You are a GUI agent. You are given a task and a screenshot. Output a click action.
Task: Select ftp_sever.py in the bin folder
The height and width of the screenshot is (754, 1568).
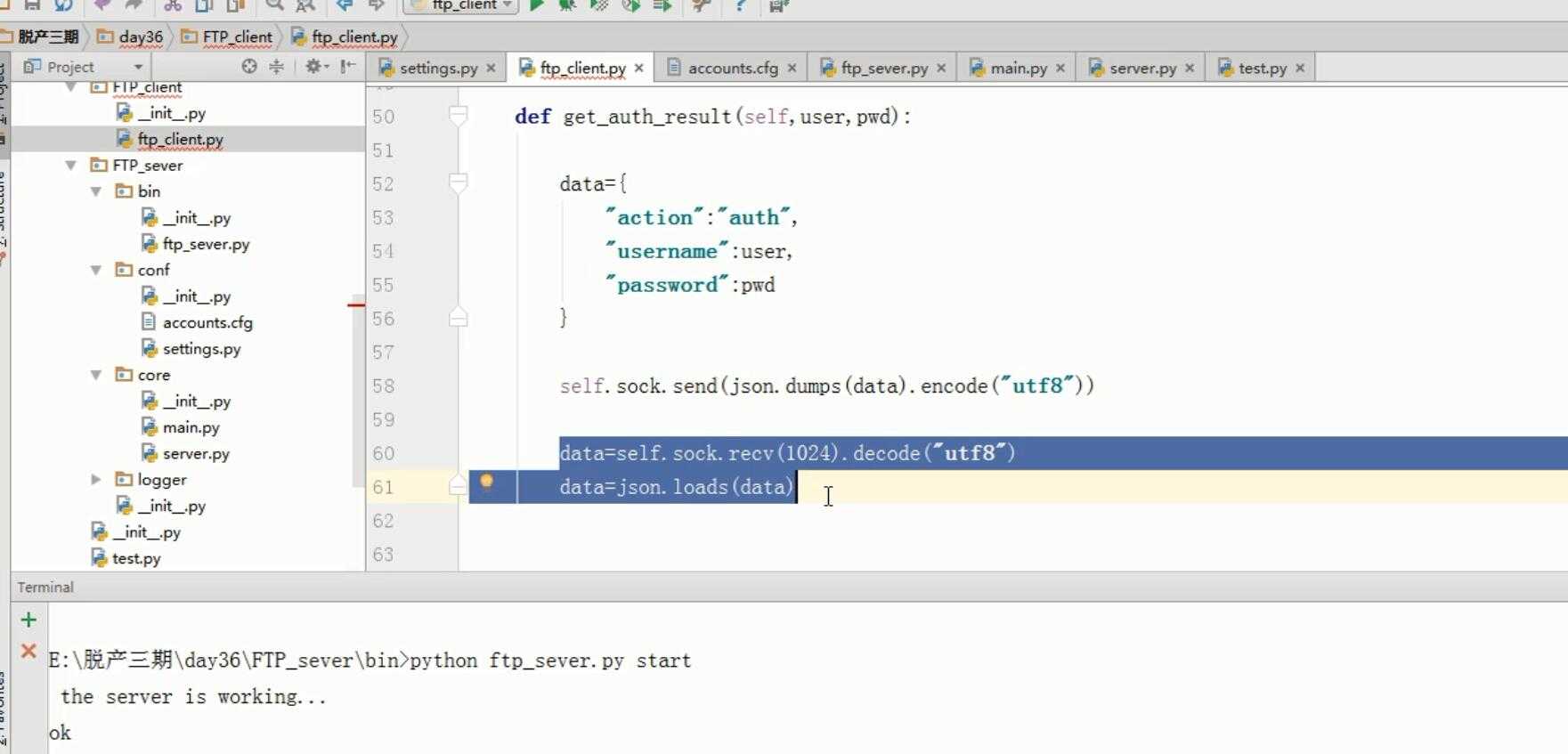coord(206,244)
